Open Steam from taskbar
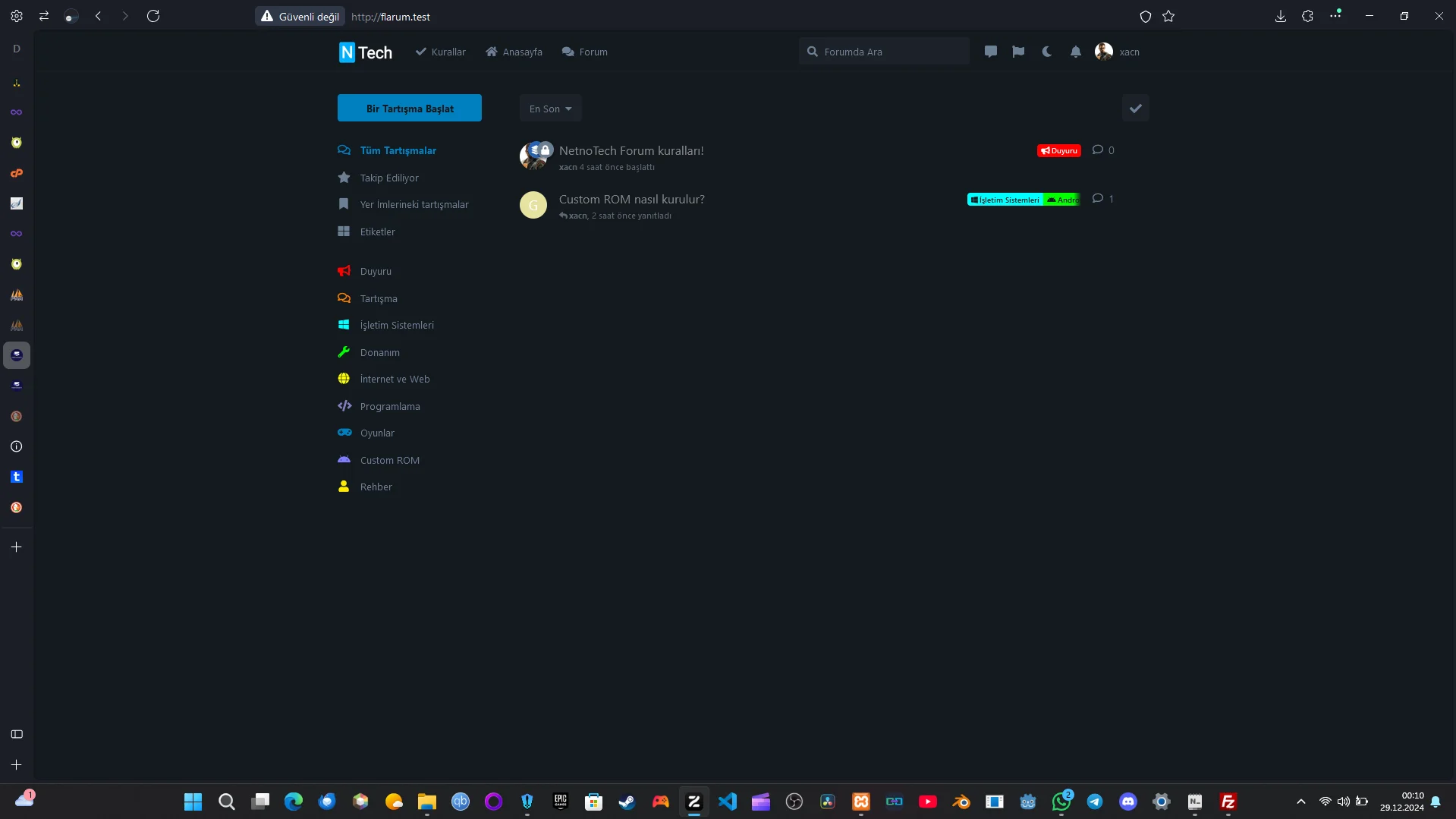 [627, 802]
